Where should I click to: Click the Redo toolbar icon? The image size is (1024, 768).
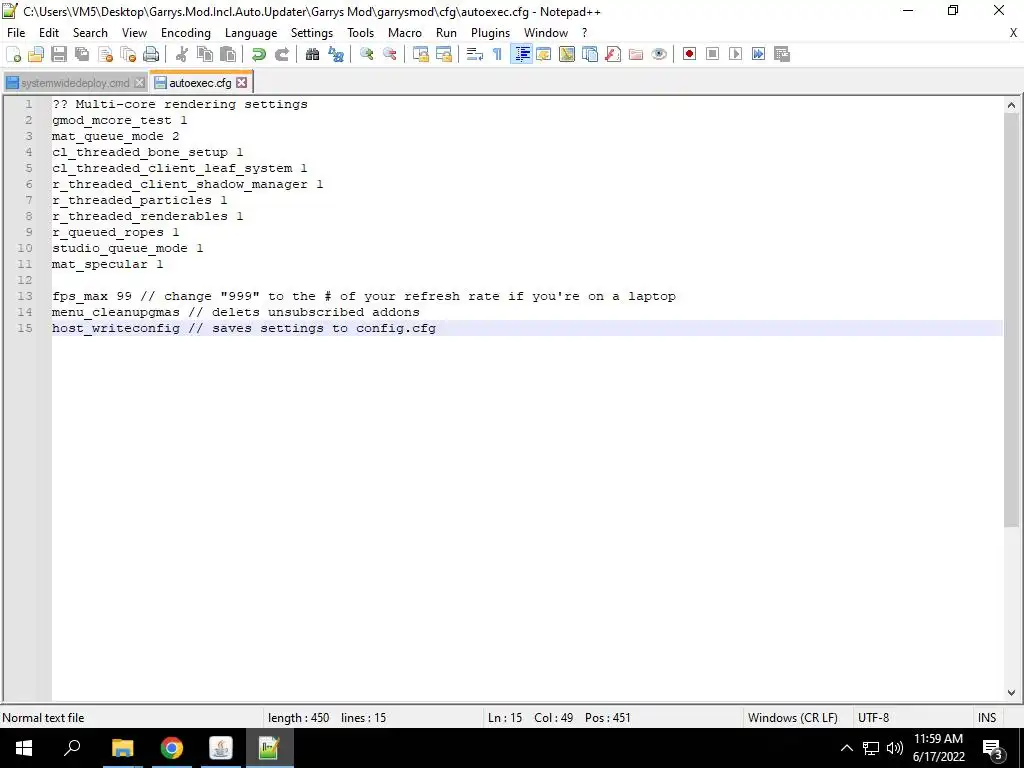coord(281,54)
